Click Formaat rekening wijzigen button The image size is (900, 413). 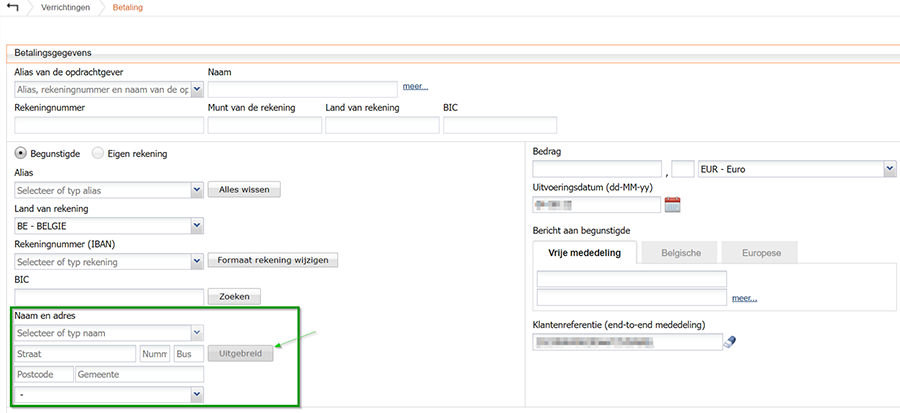273,260
